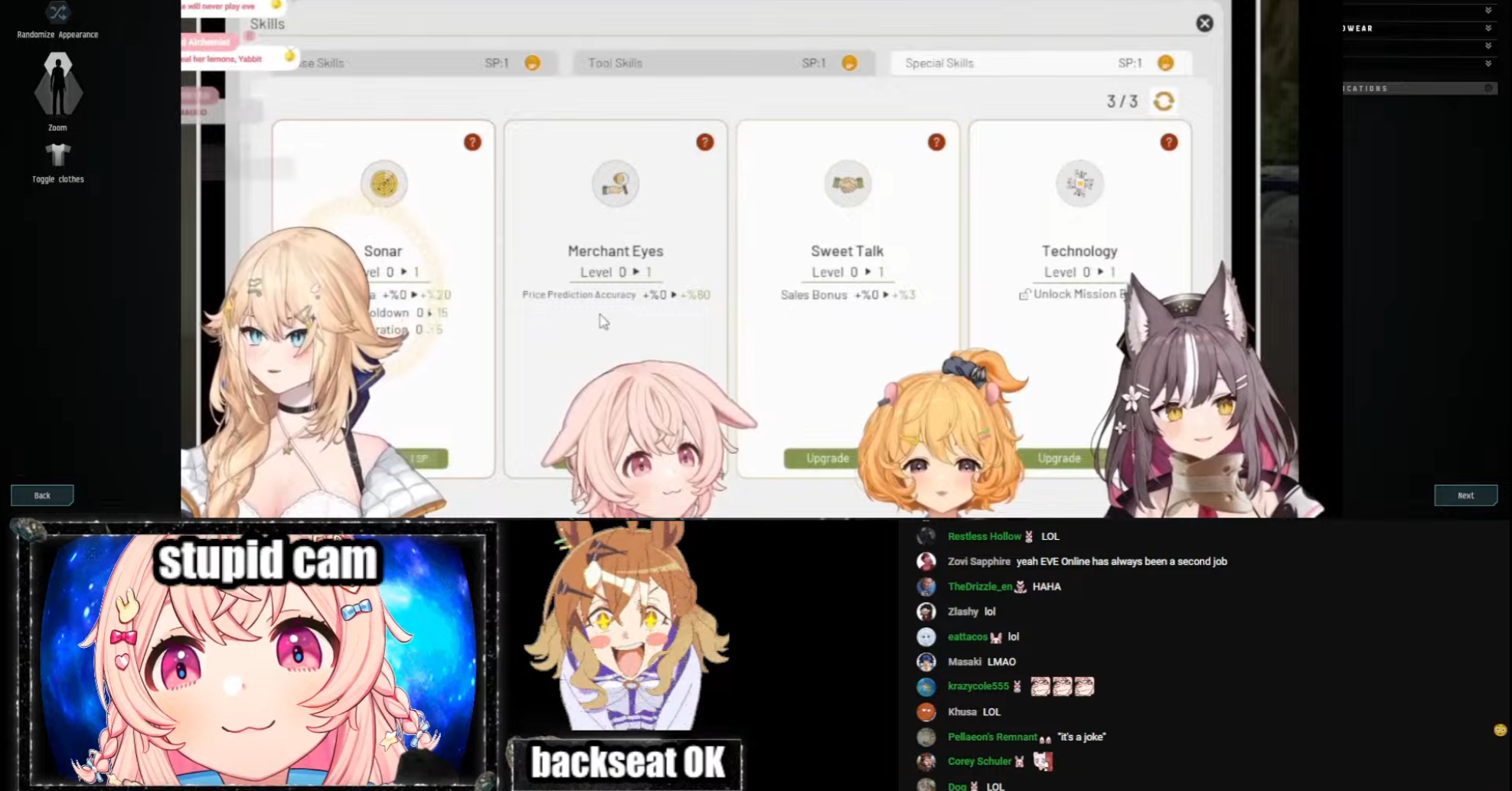This screenshot has height=791, width=1512.
Task: Click the Technology skill icon
Action: 1079,184
